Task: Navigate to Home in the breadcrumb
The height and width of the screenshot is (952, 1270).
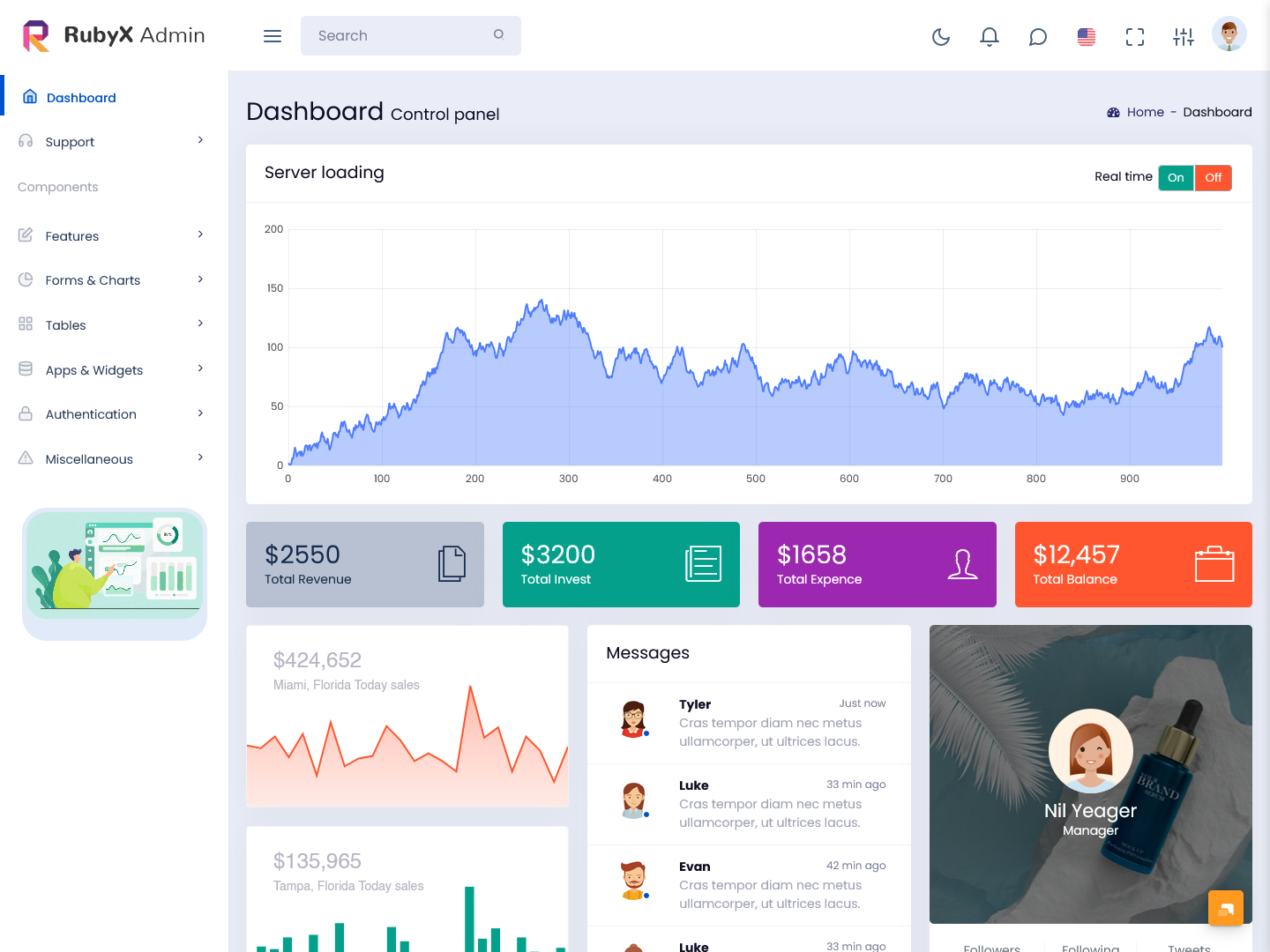Action: (x=1145, y=112)
